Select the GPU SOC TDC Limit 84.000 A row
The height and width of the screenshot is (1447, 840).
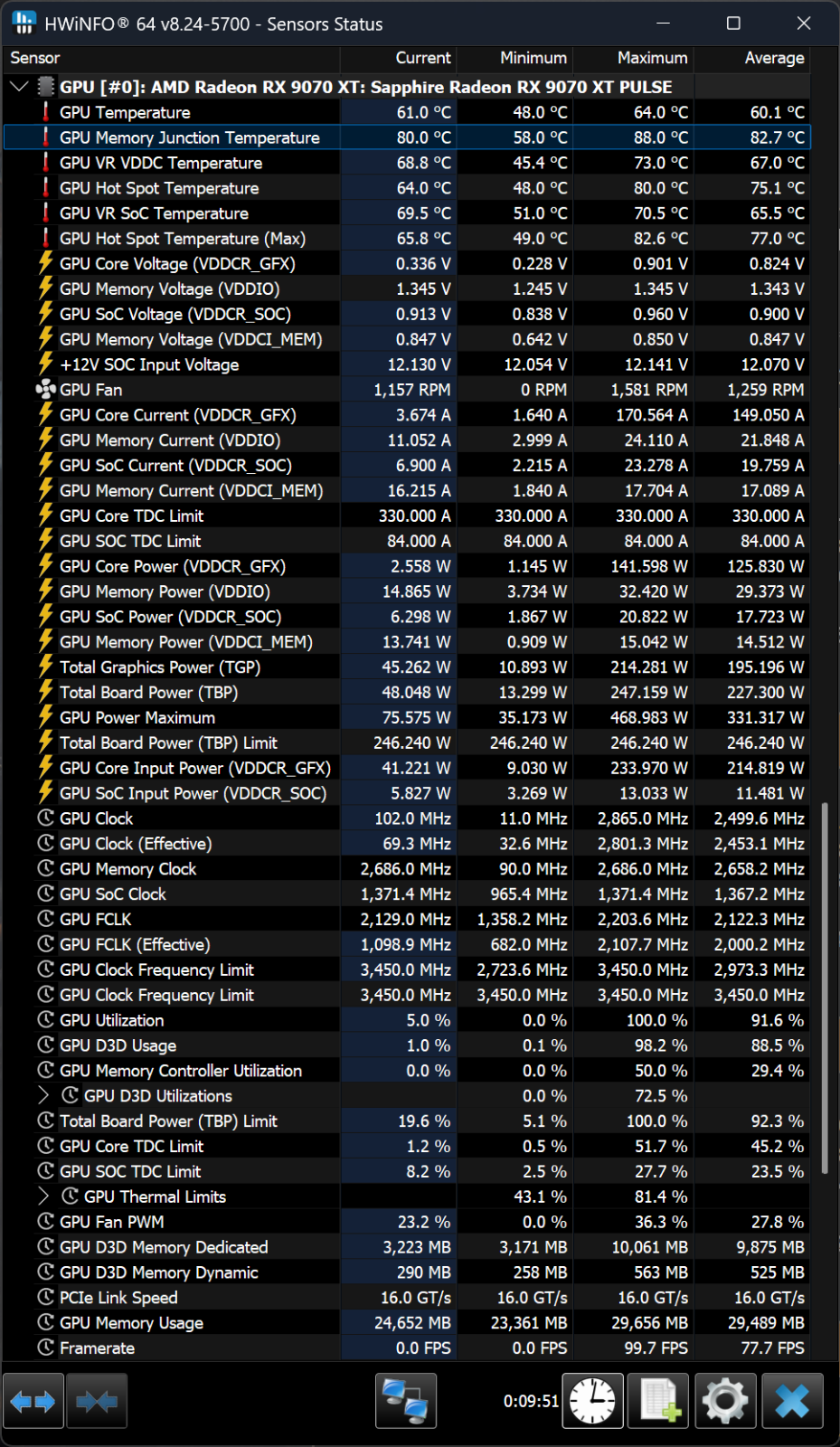pyautogui.click(x=407, y=541)
